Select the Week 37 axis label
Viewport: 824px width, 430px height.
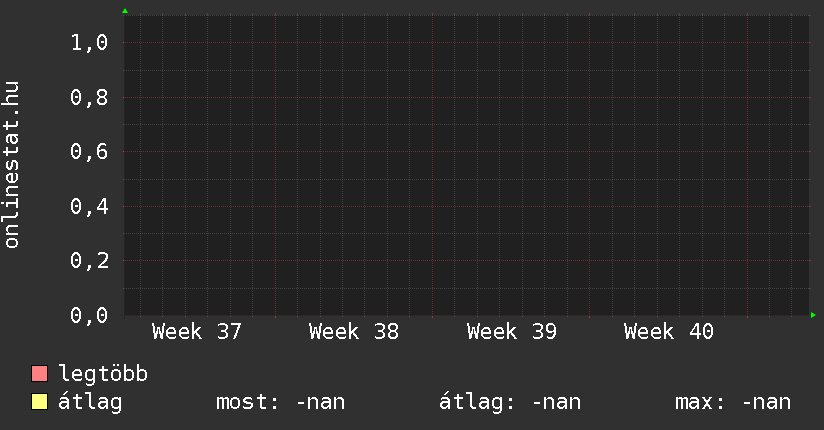click(197, 332)
